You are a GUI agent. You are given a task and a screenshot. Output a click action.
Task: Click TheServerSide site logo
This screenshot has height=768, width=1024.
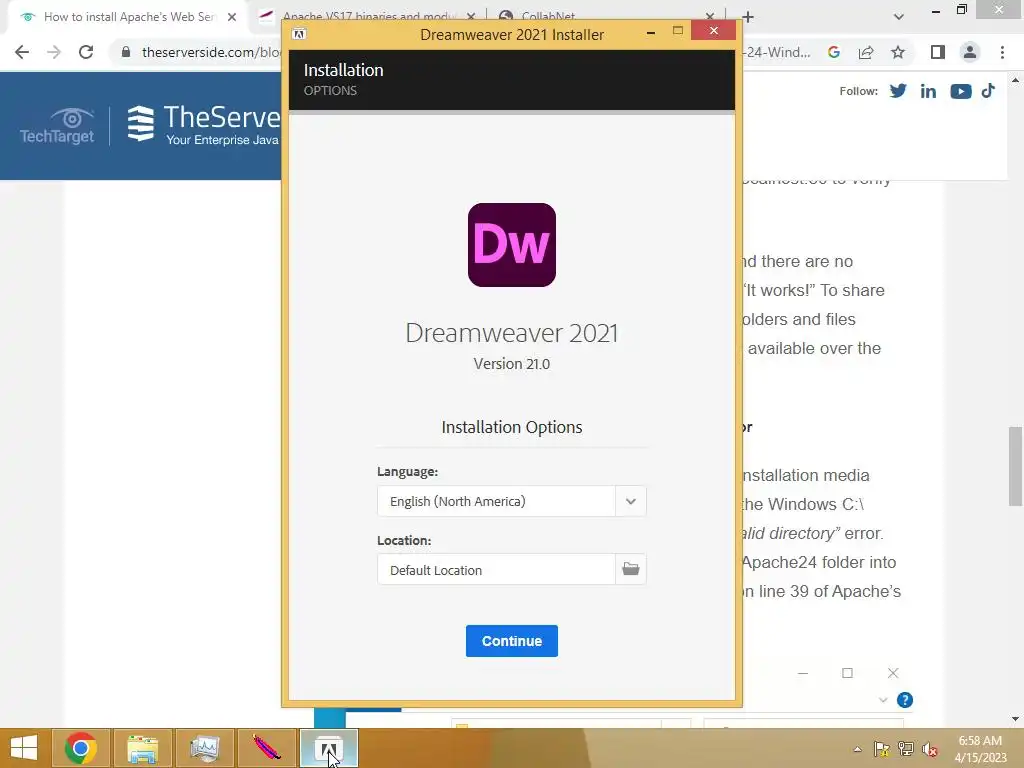(204, 124)
